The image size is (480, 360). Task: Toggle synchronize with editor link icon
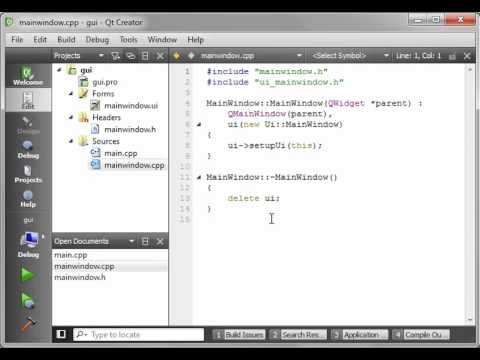[131, 56]
